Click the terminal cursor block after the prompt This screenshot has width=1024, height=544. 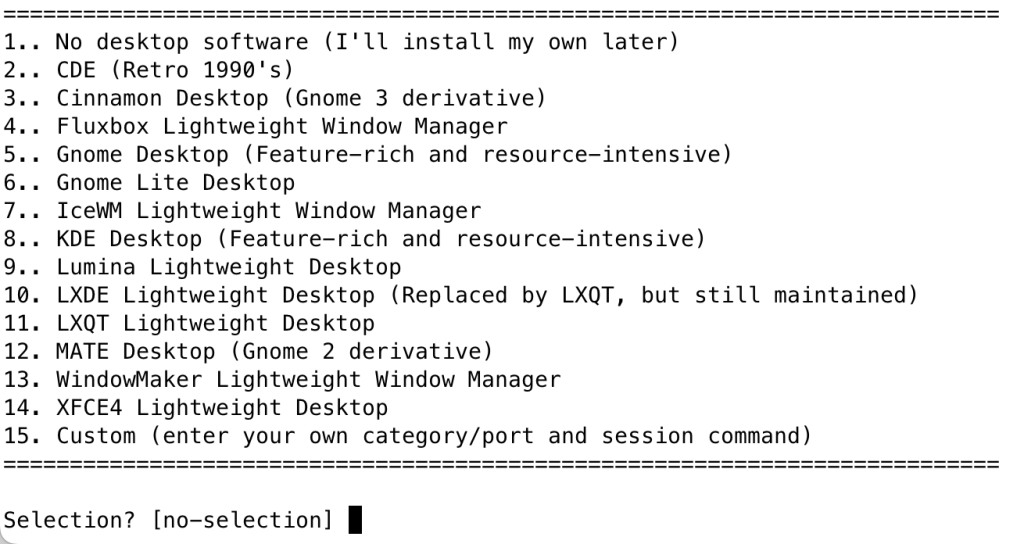(x=354, y=520)
